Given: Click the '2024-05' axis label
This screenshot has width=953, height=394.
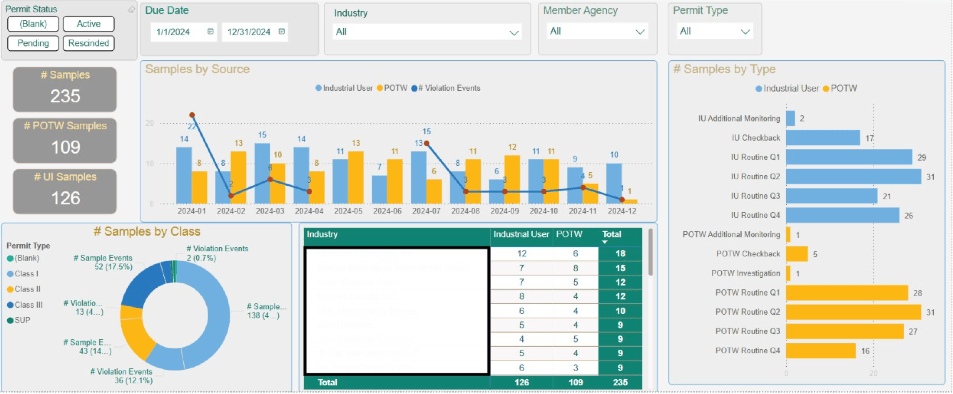Looking at the screenshot, I should tap(348, 212).
